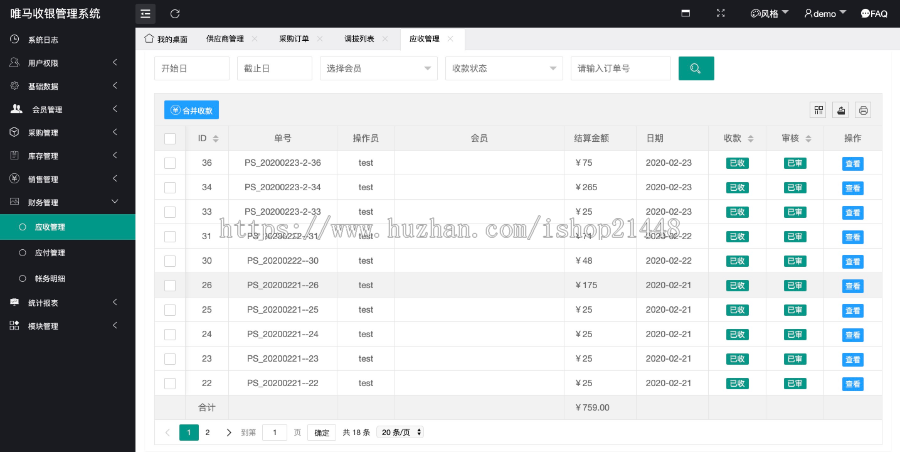The height and width of the screenshot is (452, 900).
Task: Collapse 财务管理 sidebar menu
Action: point(68,202)
